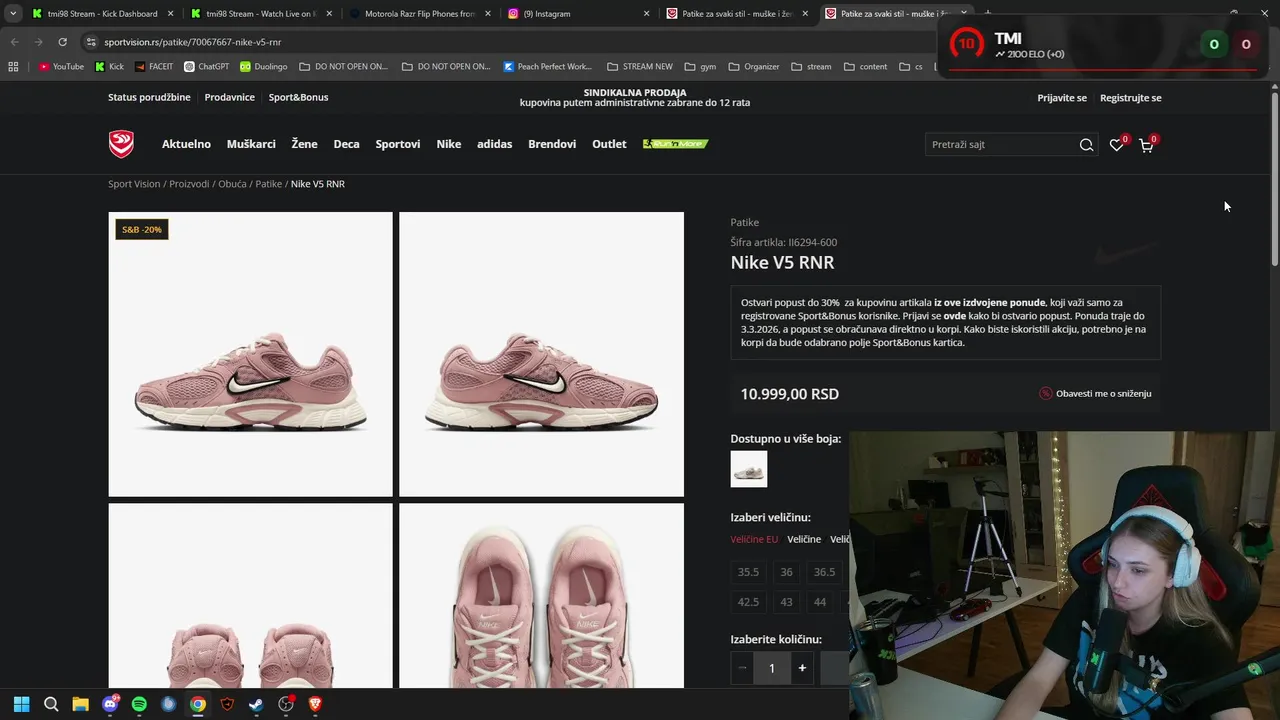
Task: Open the Žene menu item
Action: point(304,144)
